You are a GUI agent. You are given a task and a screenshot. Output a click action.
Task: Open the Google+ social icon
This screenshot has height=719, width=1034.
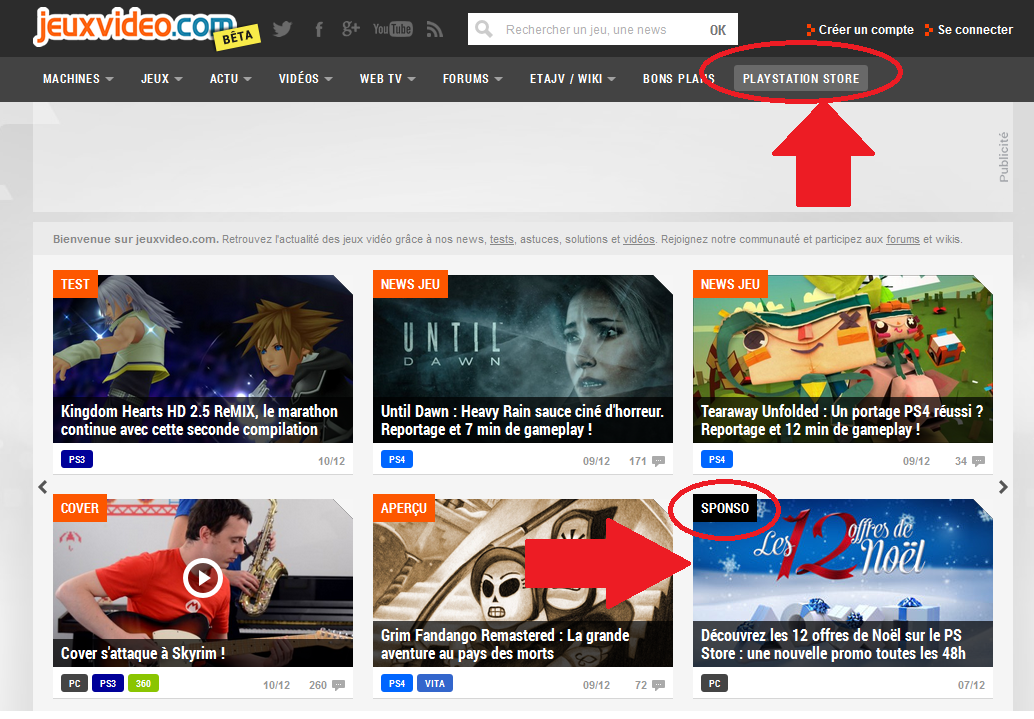351,29
